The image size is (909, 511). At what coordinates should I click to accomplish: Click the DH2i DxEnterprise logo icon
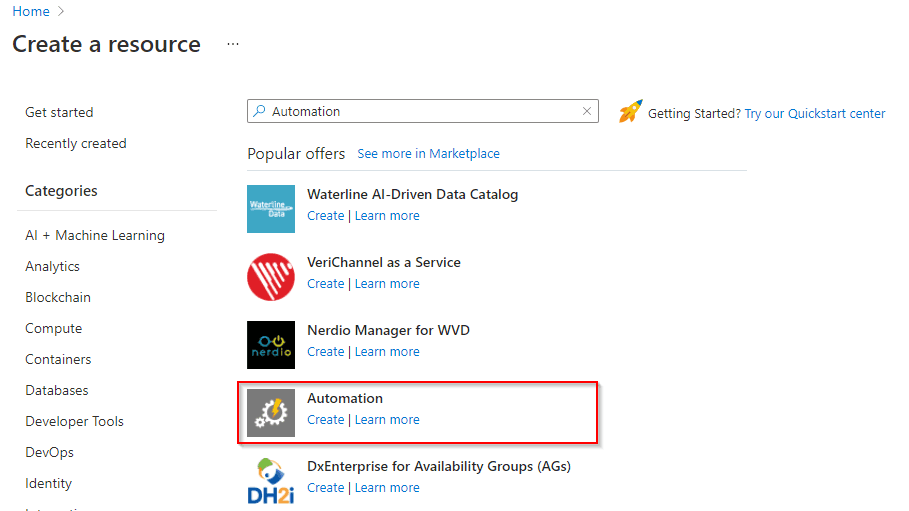(271, 481)
